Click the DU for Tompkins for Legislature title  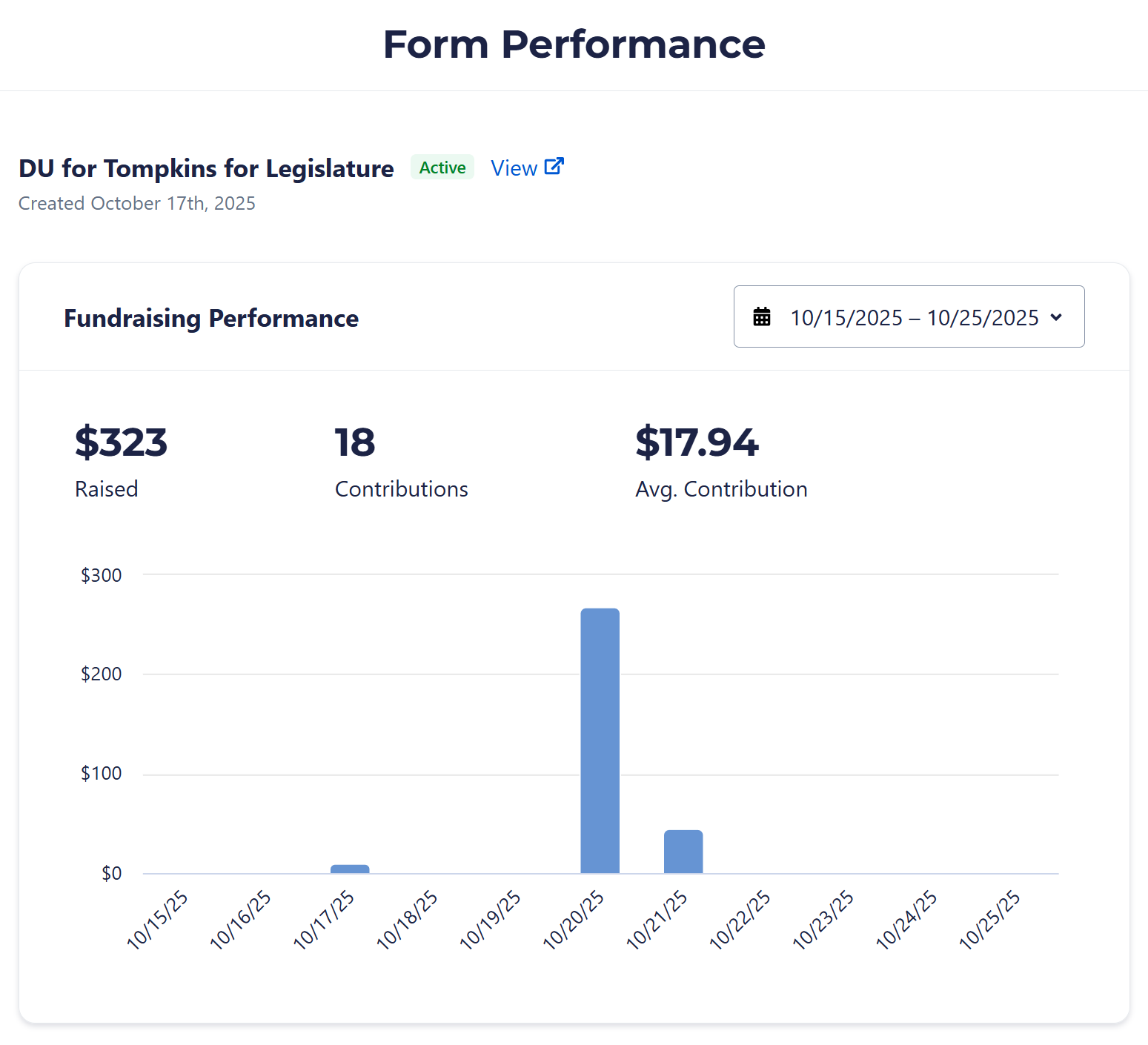(x=206, y=168)
